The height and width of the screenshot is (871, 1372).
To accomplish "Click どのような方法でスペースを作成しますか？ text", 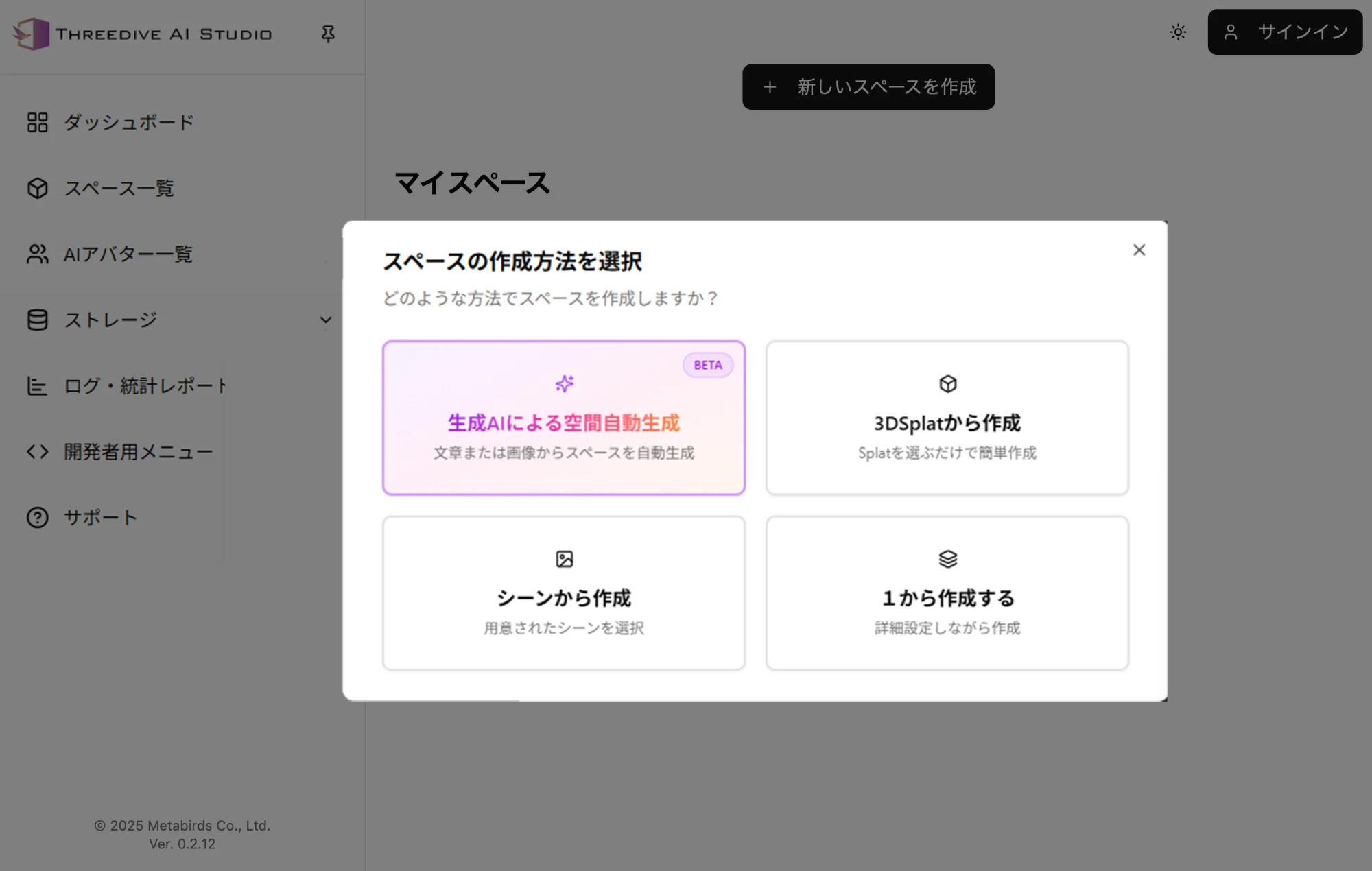I will click(x=551, y=298).
